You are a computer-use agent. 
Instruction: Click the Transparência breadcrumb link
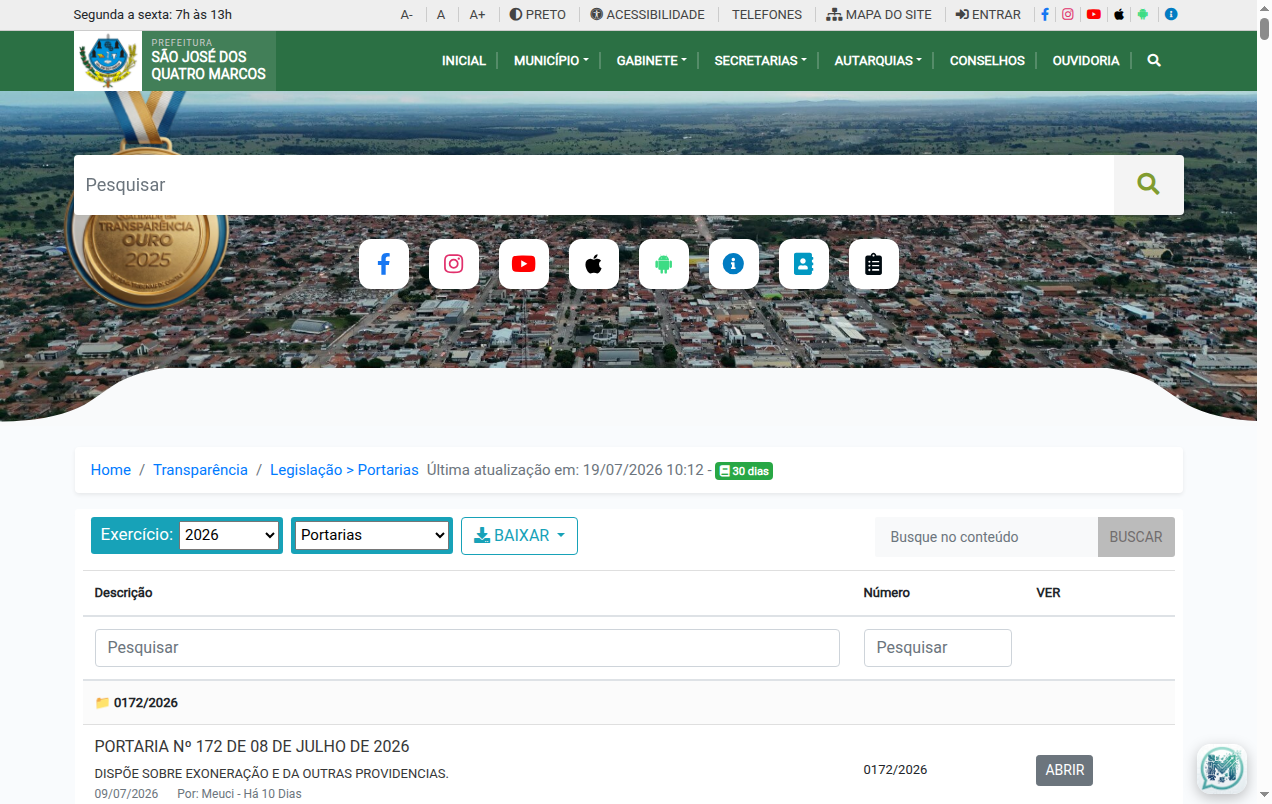[x=200, y=470]
